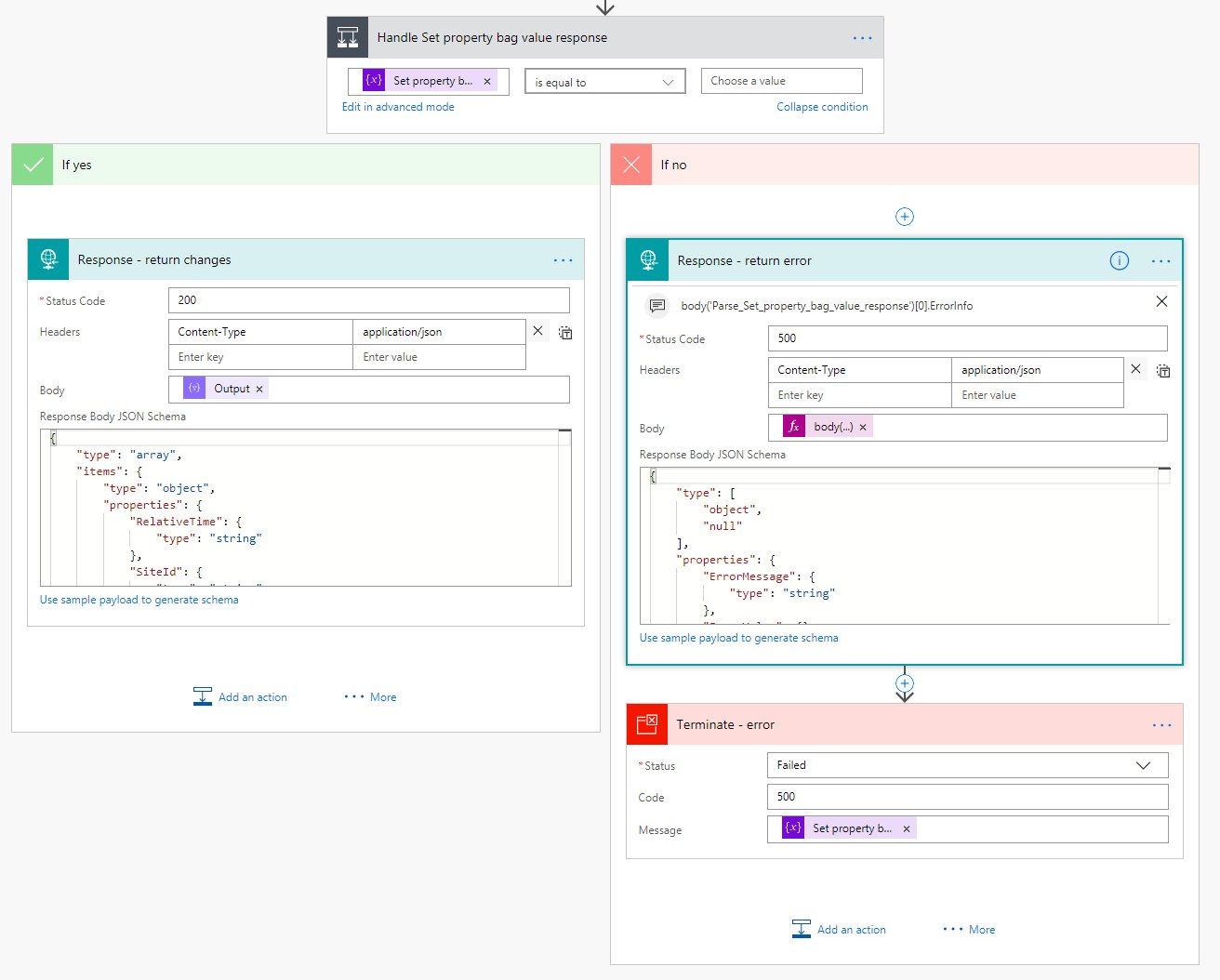Click More button under If no

click(x=969, y=930)
